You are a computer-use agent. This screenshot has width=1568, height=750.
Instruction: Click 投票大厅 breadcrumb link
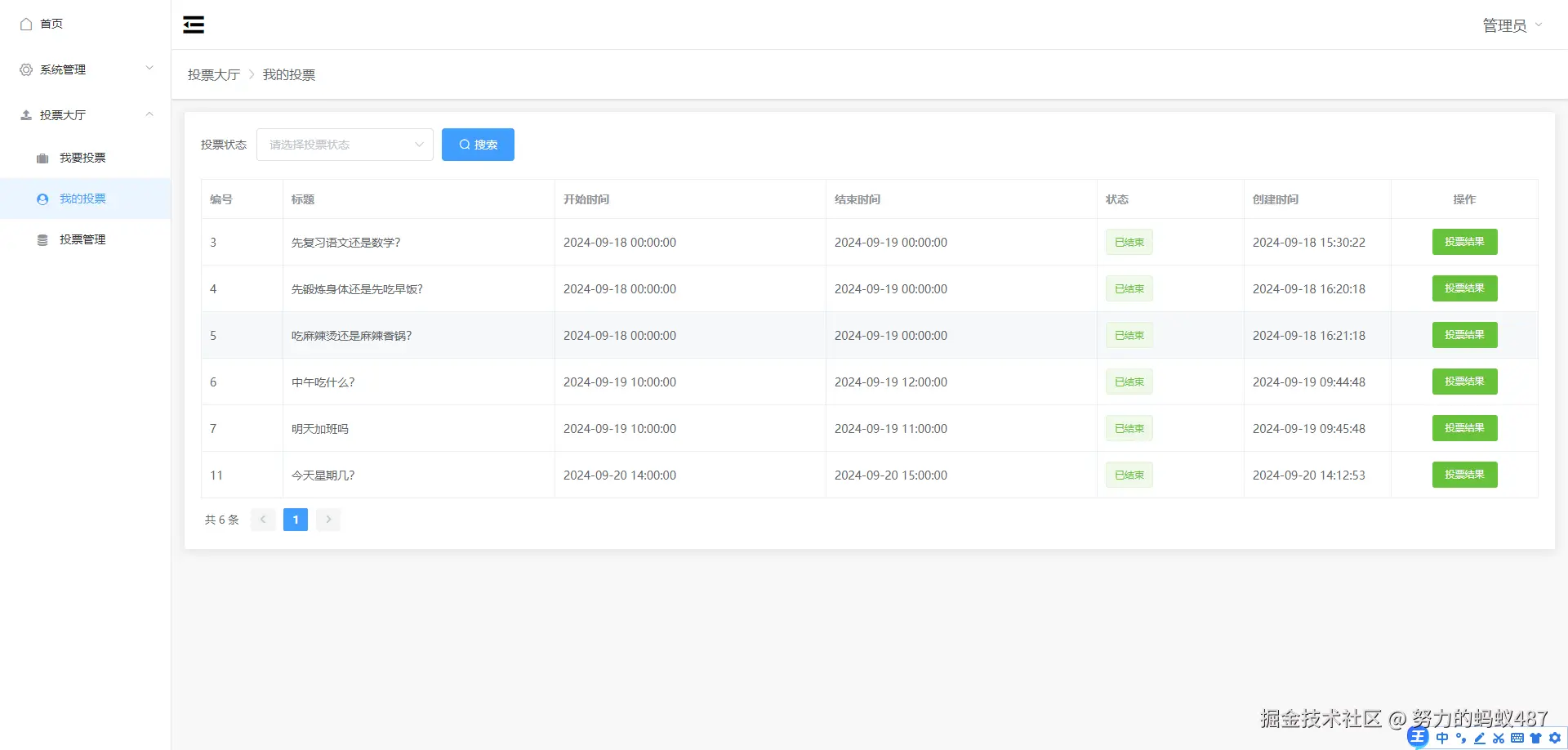click(214, 74)
